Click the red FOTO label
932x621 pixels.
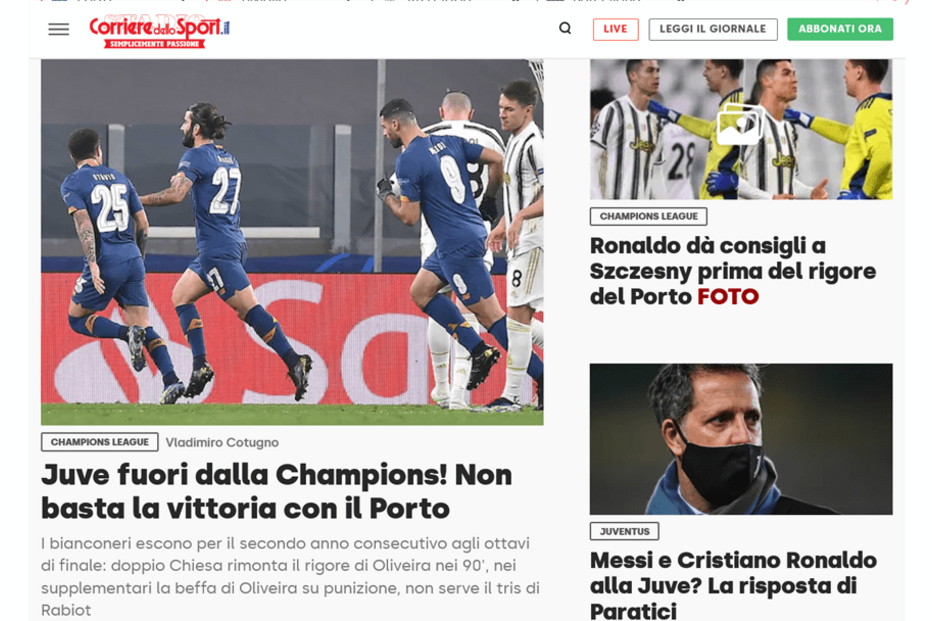click(x=728, y=297)
